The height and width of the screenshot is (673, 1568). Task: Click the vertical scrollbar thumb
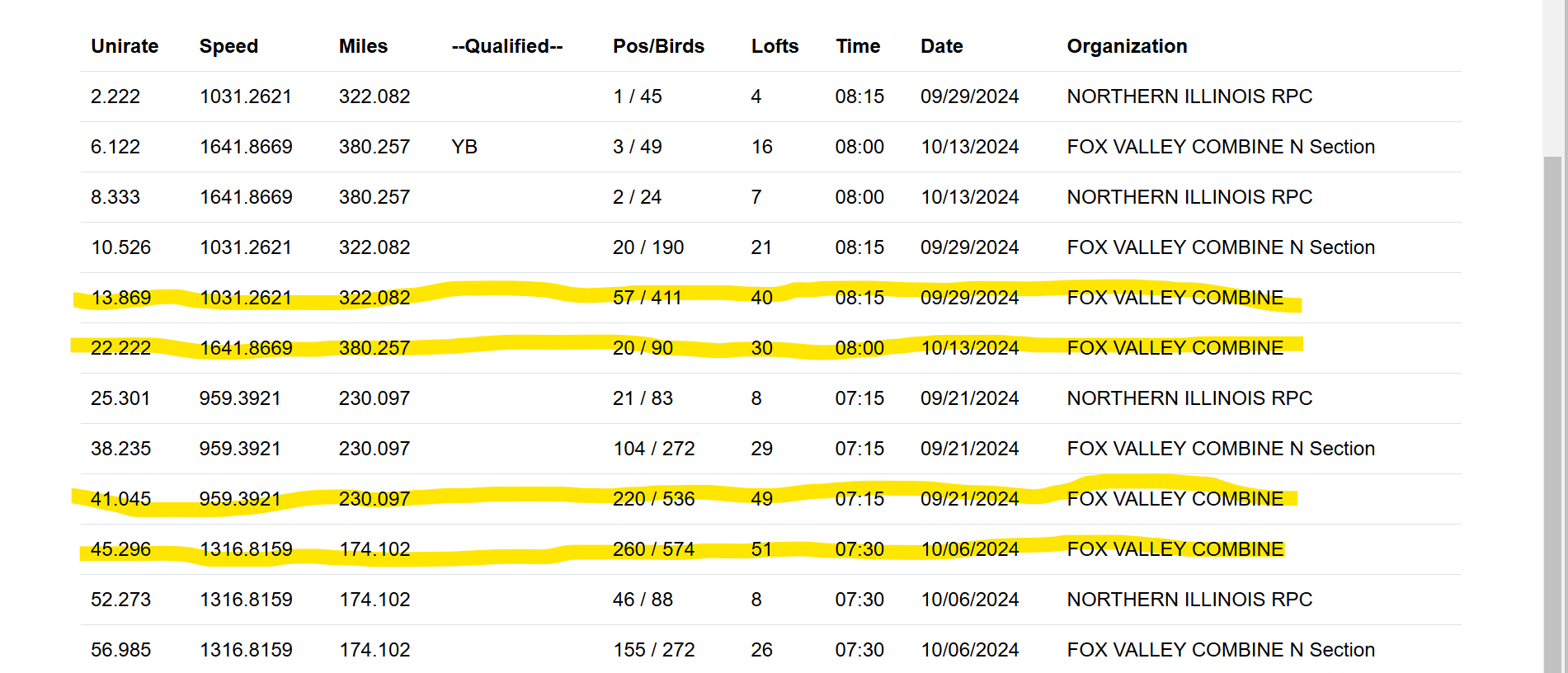point(1552,412)
